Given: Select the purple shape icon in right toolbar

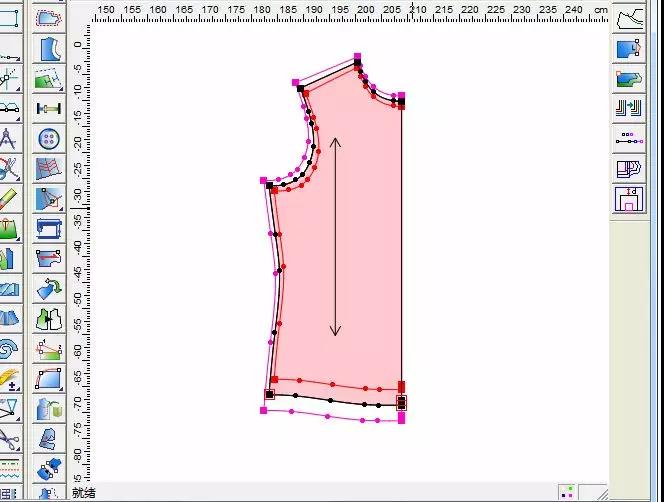Looking at the screenshot, I should (628, 199).
